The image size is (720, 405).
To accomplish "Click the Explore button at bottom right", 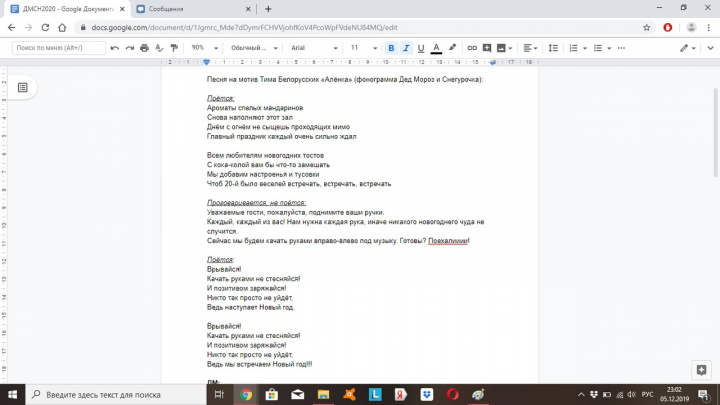I will pos(701,370).
